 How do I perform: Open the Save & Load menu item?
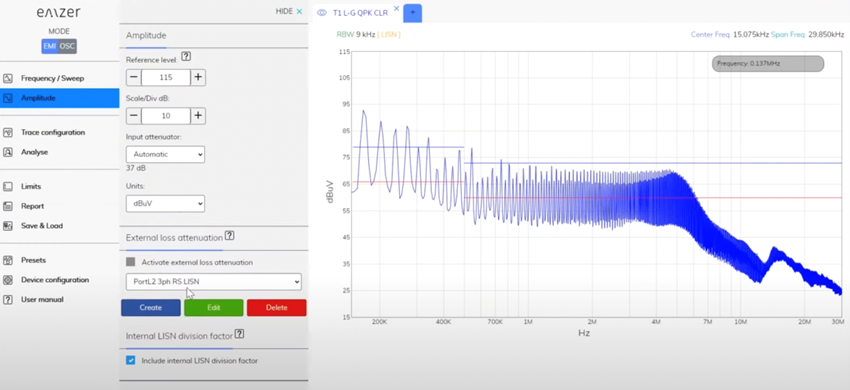pos(42,226)
